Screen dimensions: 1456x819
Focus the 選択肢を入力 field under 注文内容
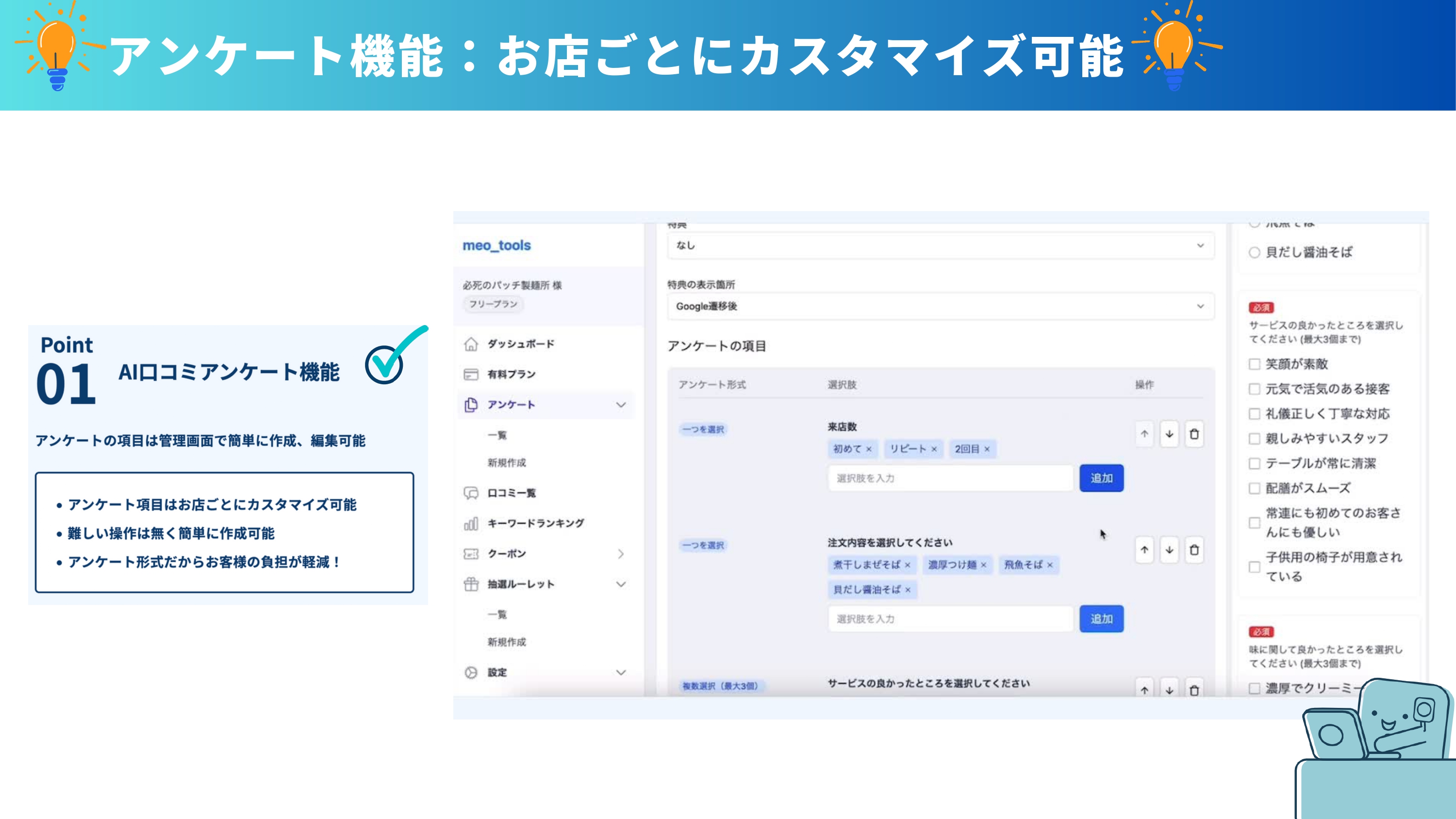[x=951, y=619]
